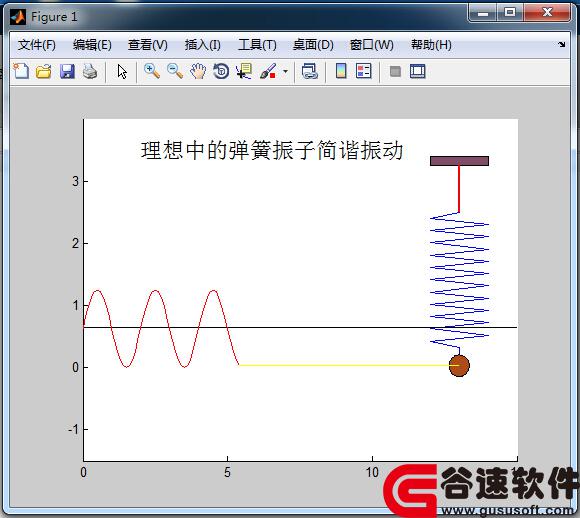Click the plot title 理想中的弹簧振子简谐振动

[272, 151]
